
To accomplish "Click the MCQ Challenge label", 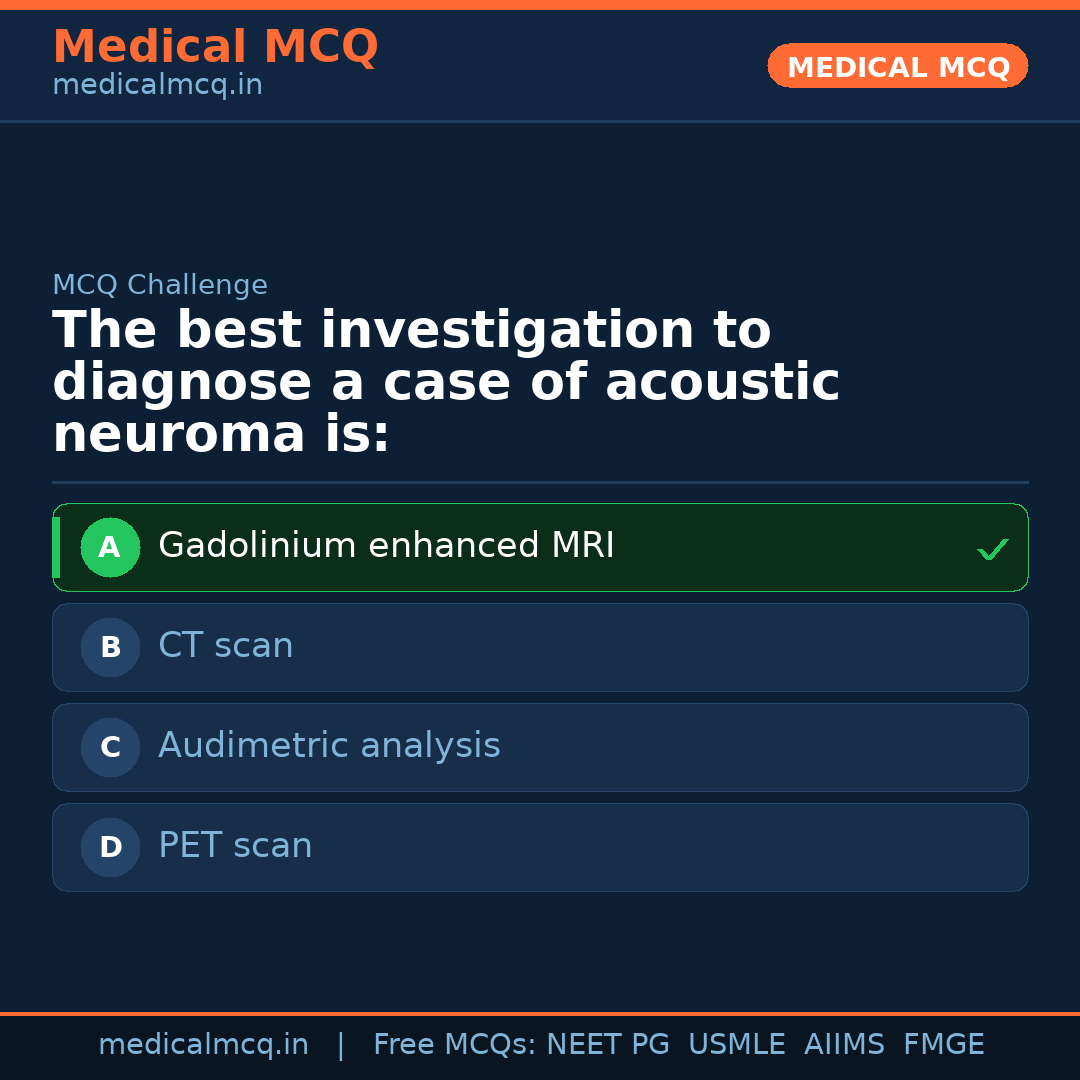I will click(x=160, y=285).
